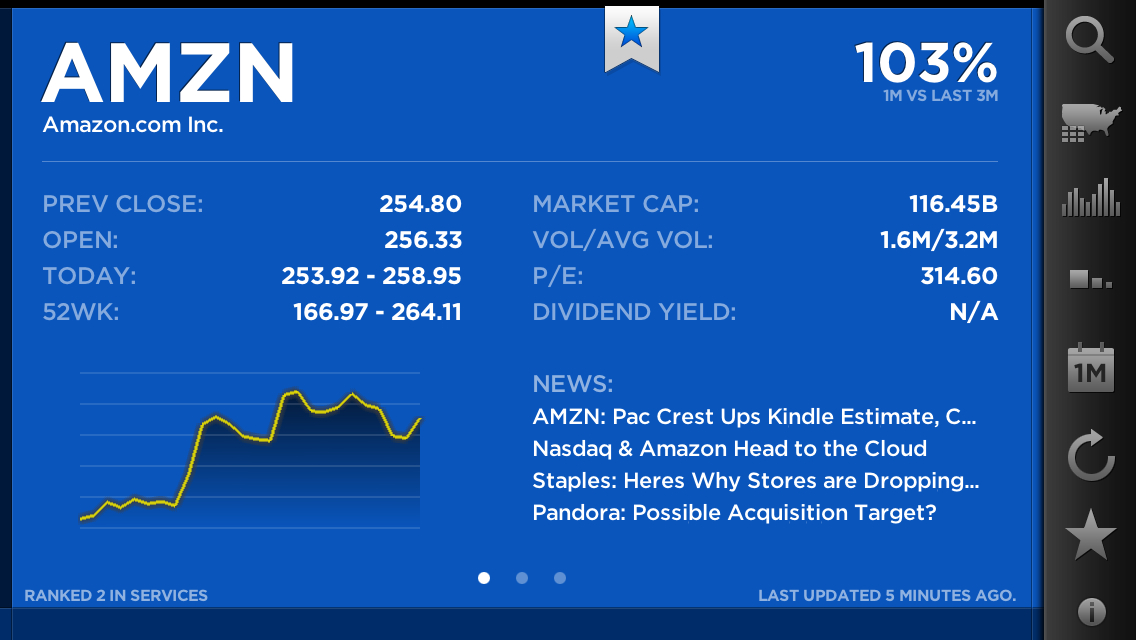1136x640 pixels.
Task: Go to third page indicator dot
Action: click(559, 578)
